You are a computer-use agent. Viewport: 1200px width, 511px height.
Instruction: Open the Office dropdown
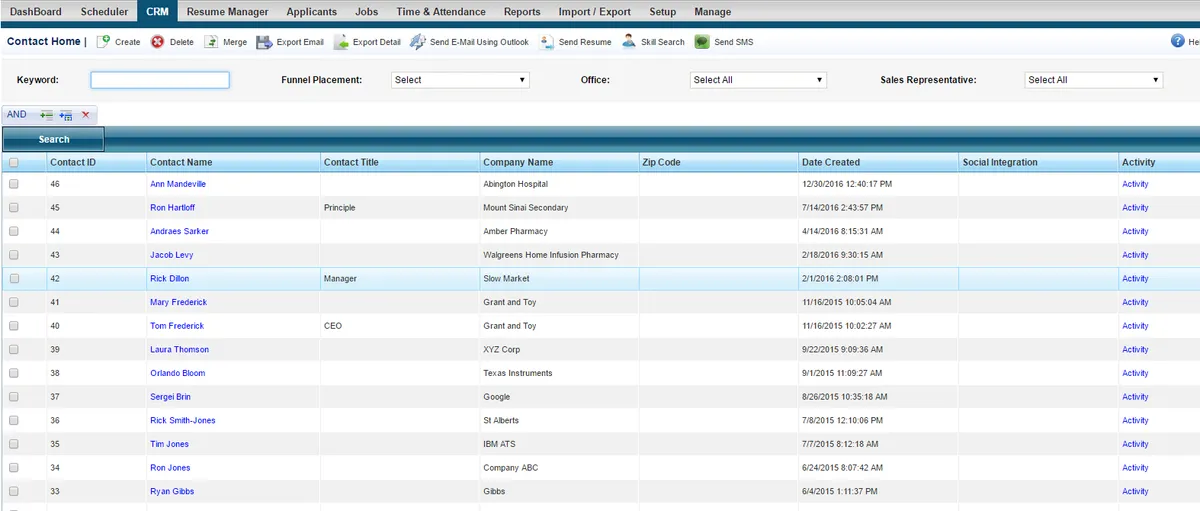[758, 80]
